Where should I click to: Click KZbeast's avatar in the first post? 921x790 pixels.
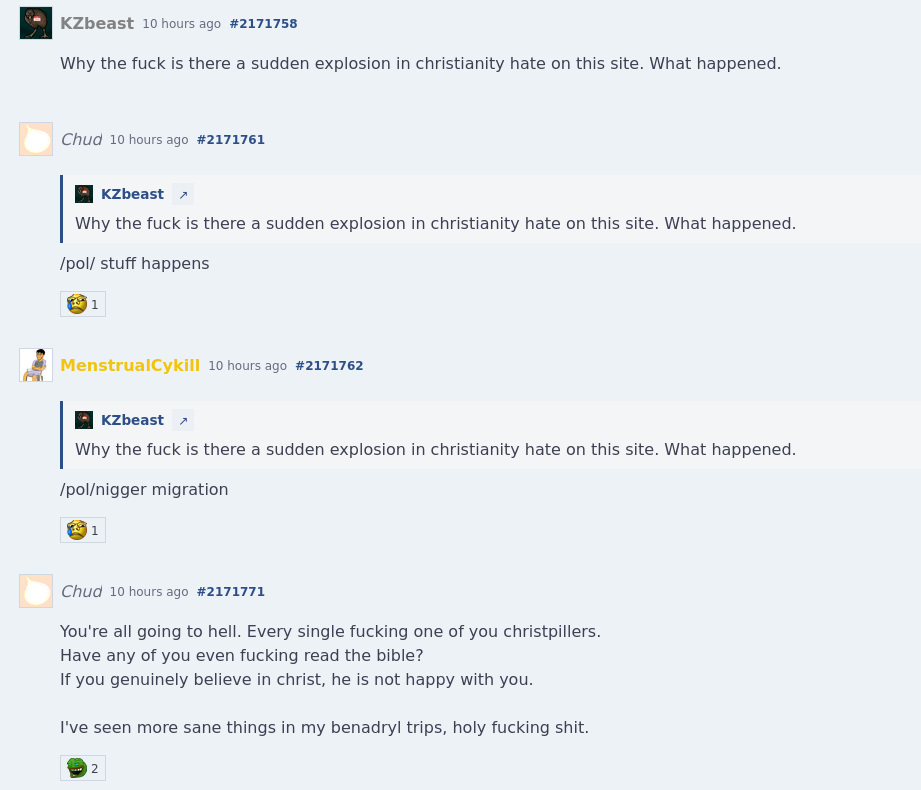click(x=36, y=23)
